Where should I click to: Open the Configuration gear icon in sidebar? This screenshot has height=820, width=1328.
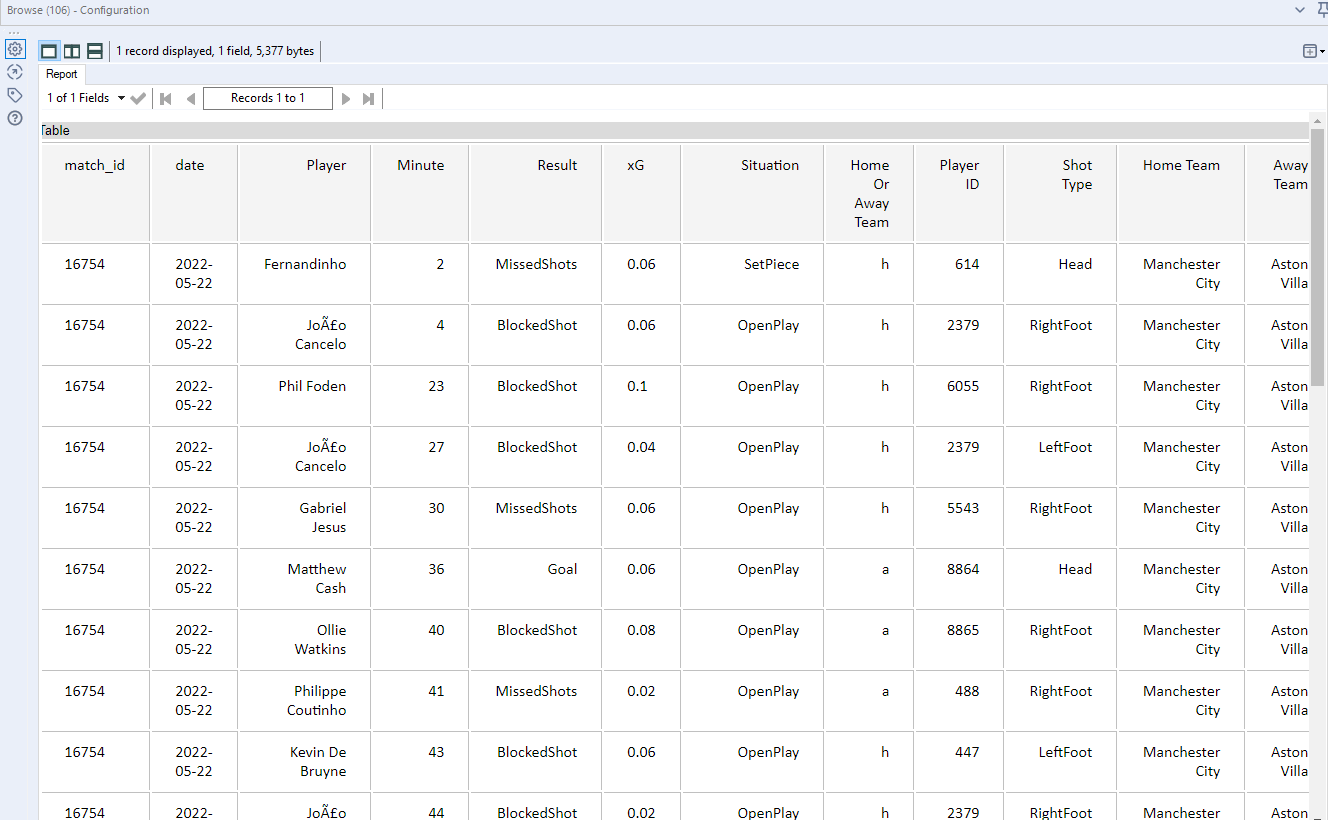pyautogui.click(x=15, y=49)
